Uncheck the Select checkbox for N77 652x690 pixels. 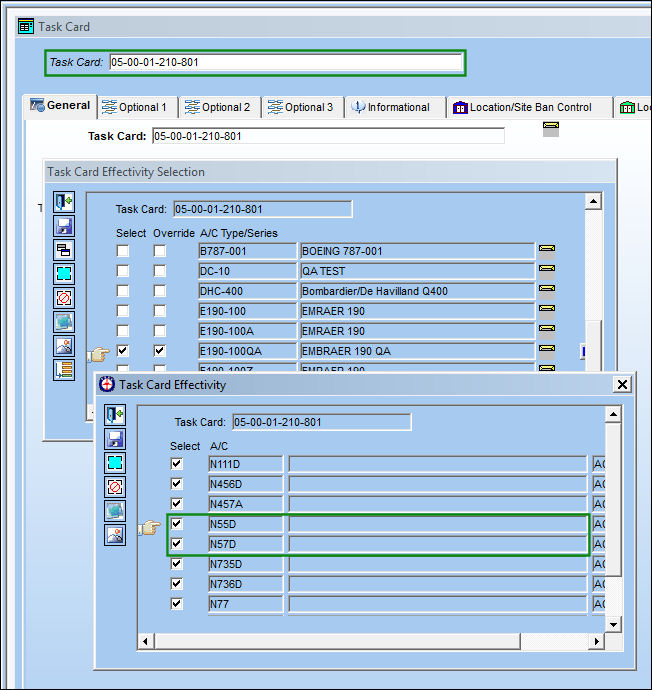(176, 604)
